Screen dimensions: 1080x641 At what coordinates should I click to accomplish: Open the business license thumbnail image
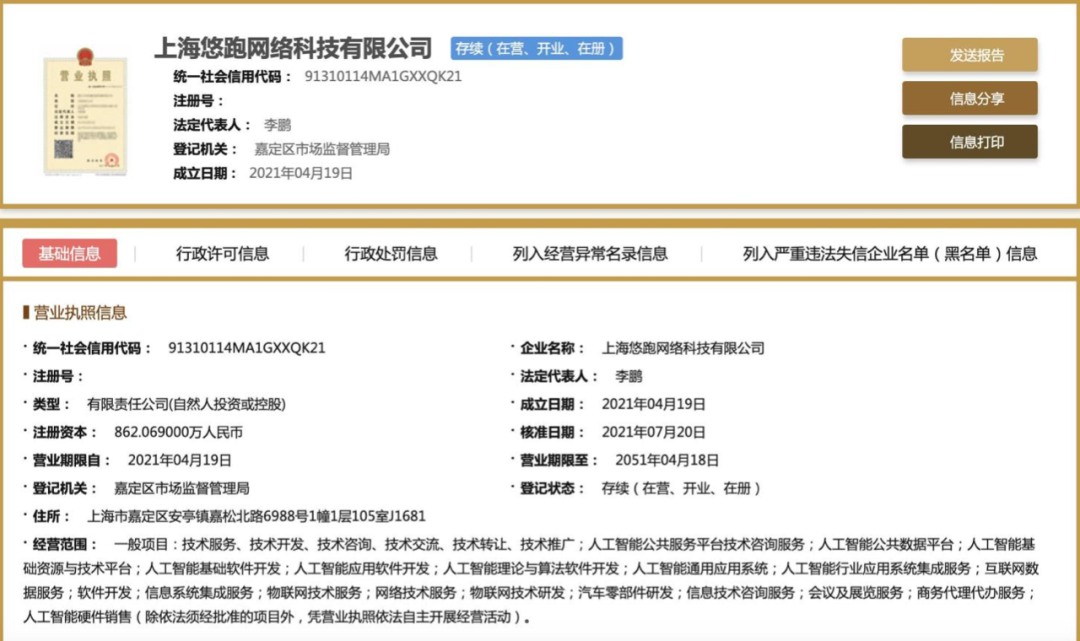(x=85, y=112)
